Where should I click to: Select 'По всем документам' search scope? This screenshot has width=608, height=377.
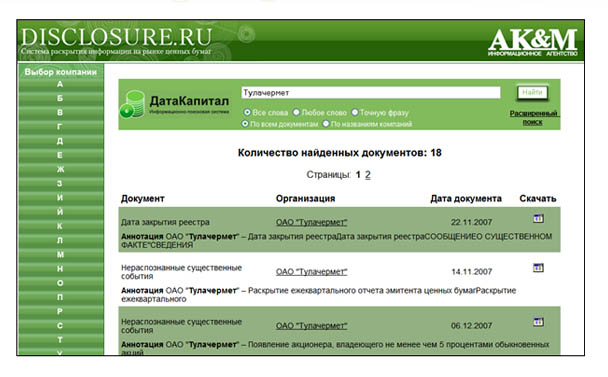(x=245, y=124)
